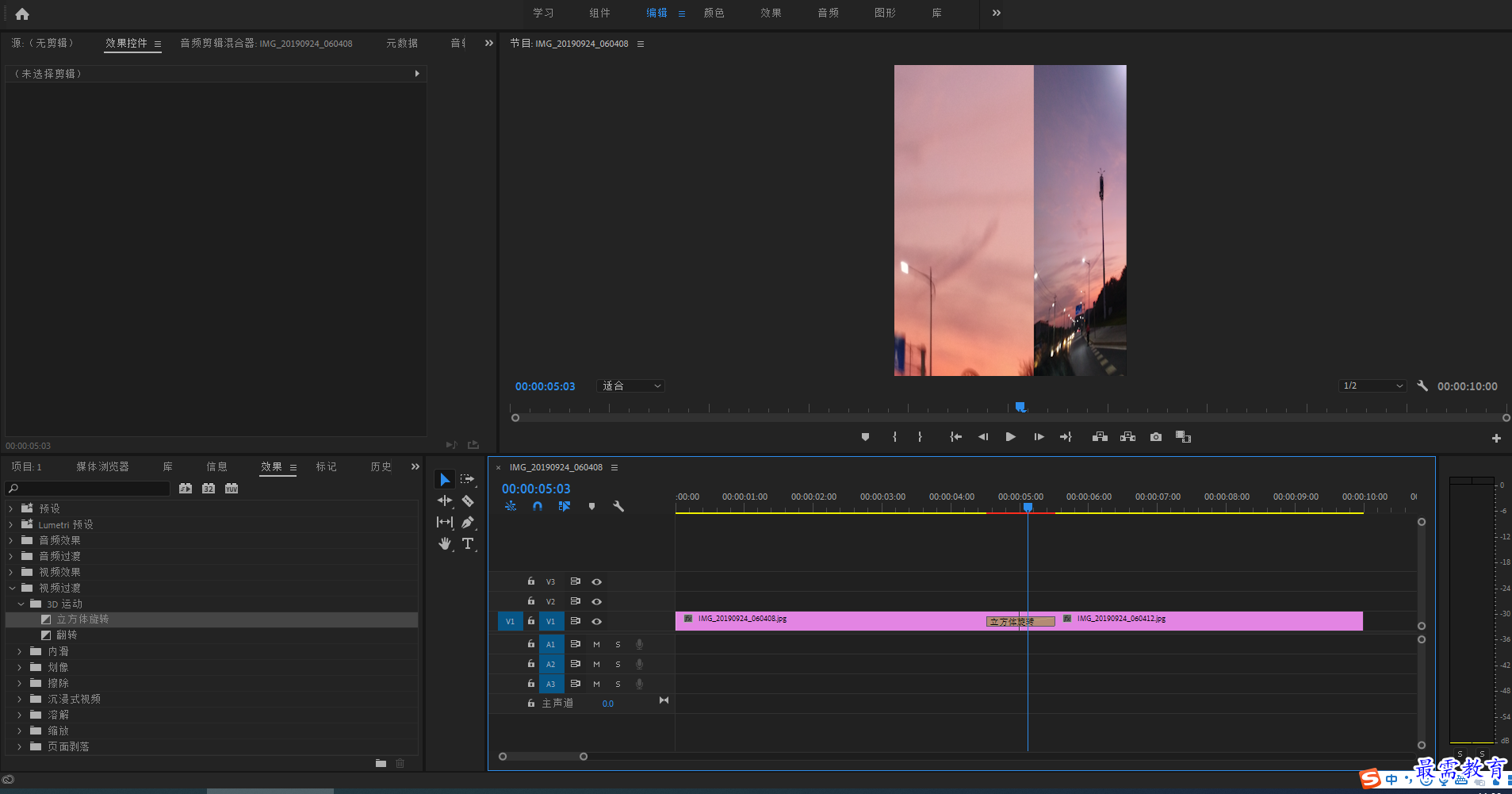Select the Hand tool
This screenshot has width=1512, height=794.
click(x=445, y=543)
